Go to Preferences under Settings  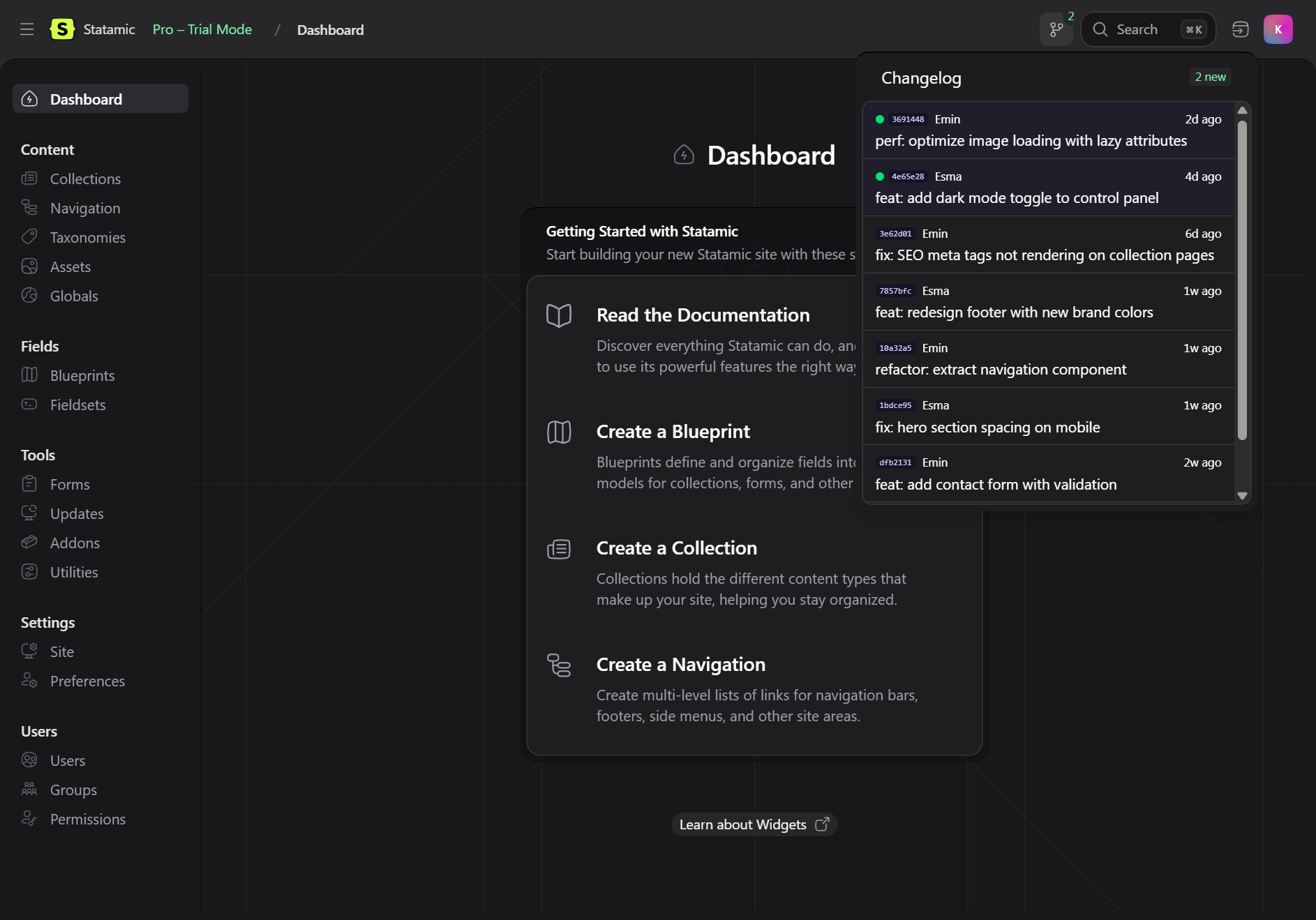(87, 681)
